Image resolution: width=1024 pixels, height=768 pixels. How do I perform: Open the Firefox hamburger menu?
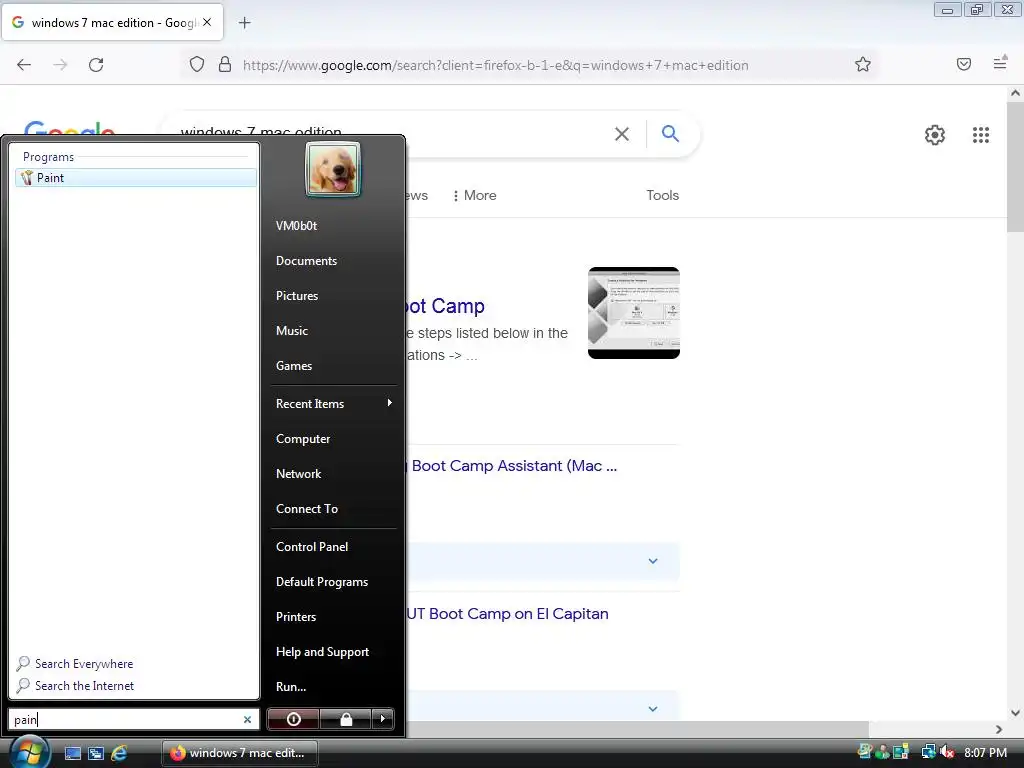point(1000,64)
